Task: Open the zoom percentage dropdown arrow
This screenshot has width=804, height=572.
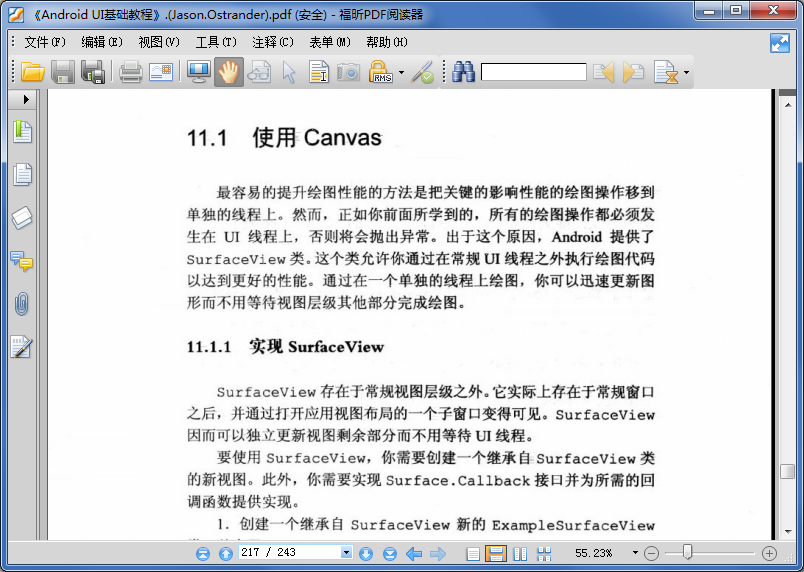Action: (x=635, y=553)
